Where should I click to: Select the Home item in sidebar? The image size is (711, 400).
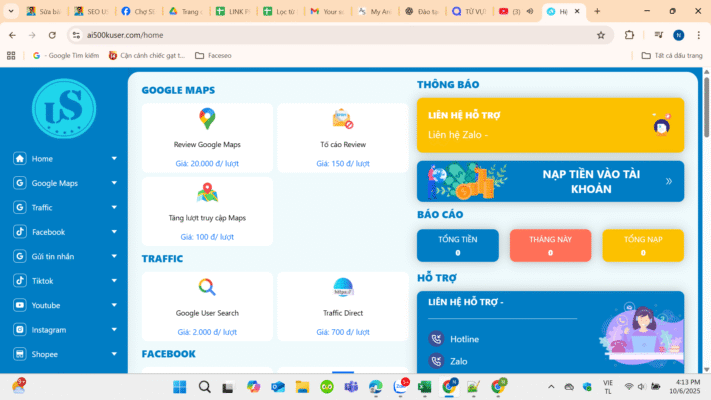point(42,159)
